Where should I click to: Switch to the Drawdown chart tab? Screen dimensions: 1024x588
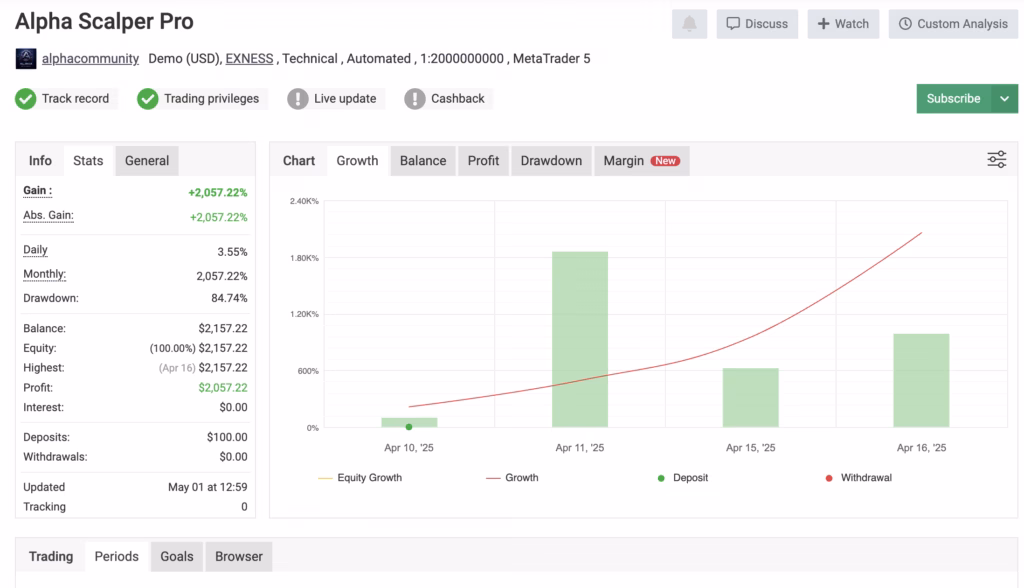551,161
